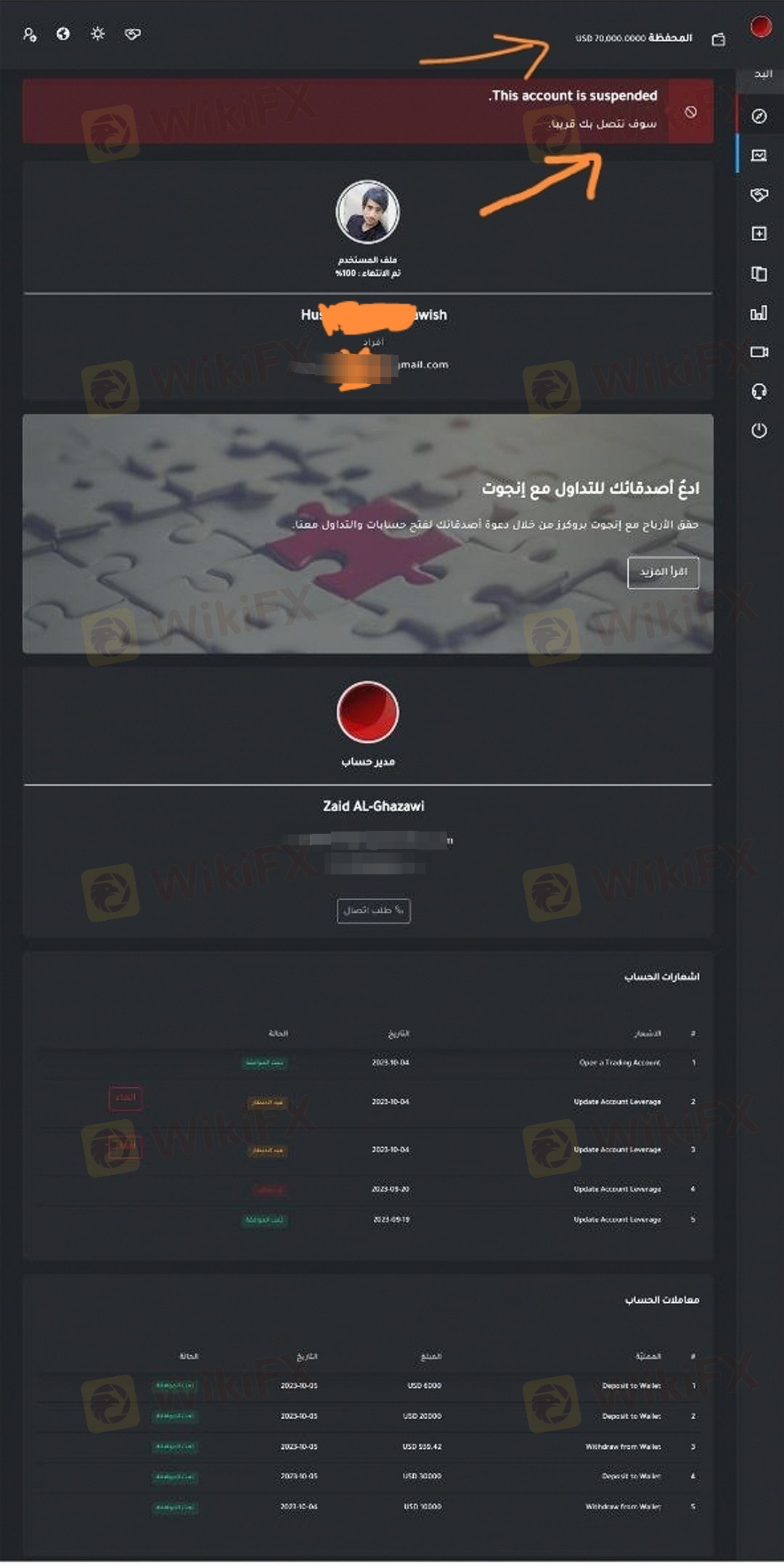This screenshot has height=1565, width=784.
Task: Open the compass dashboard icon in sidebar
Action: coord(759,116)
